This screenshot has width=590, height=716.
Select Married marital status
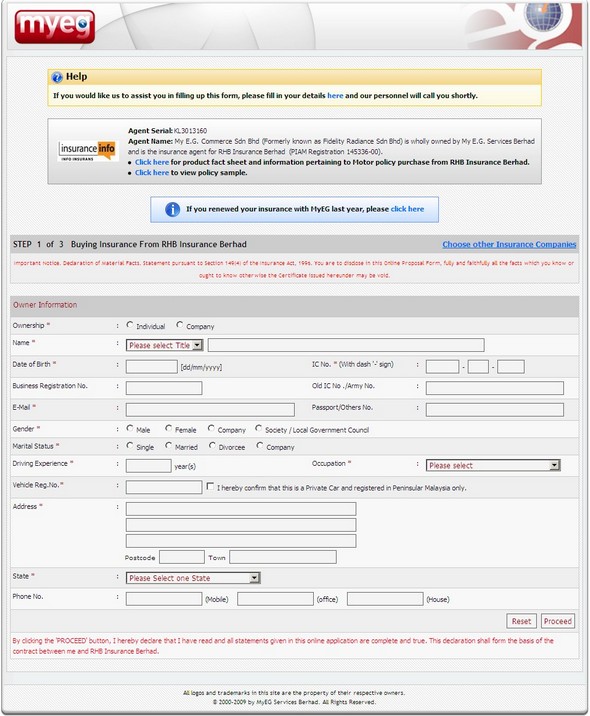(169, 445)
